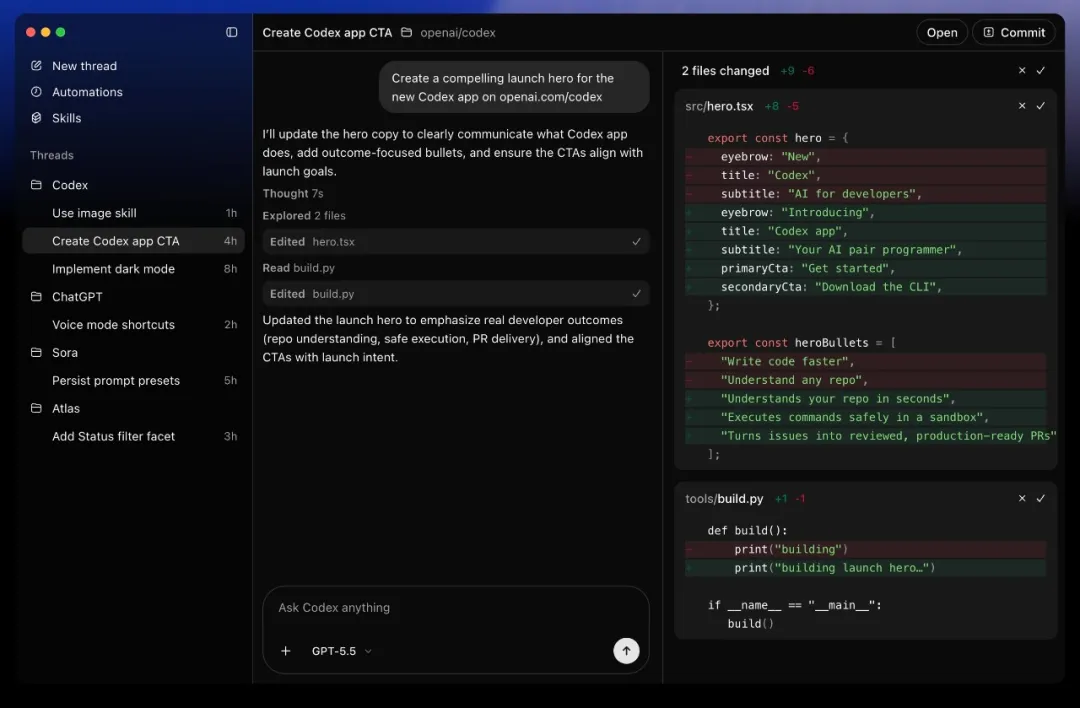Click the folder icon beside Codex
This screenshot has width=1080, height=708.
pyautogui.click(x=37, y=185)
